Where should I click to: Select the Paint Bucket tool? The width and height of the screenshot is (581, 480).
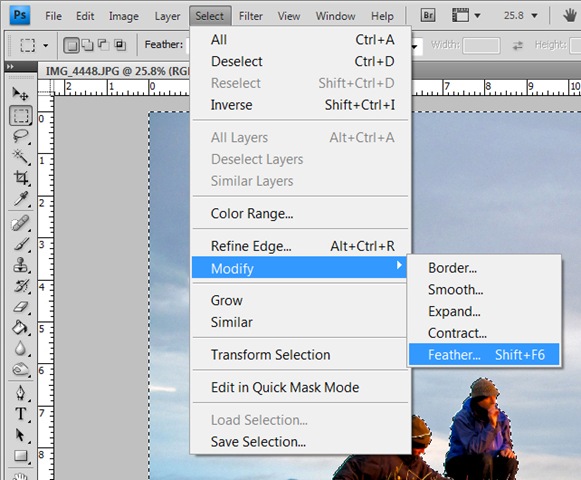(20, 328)
